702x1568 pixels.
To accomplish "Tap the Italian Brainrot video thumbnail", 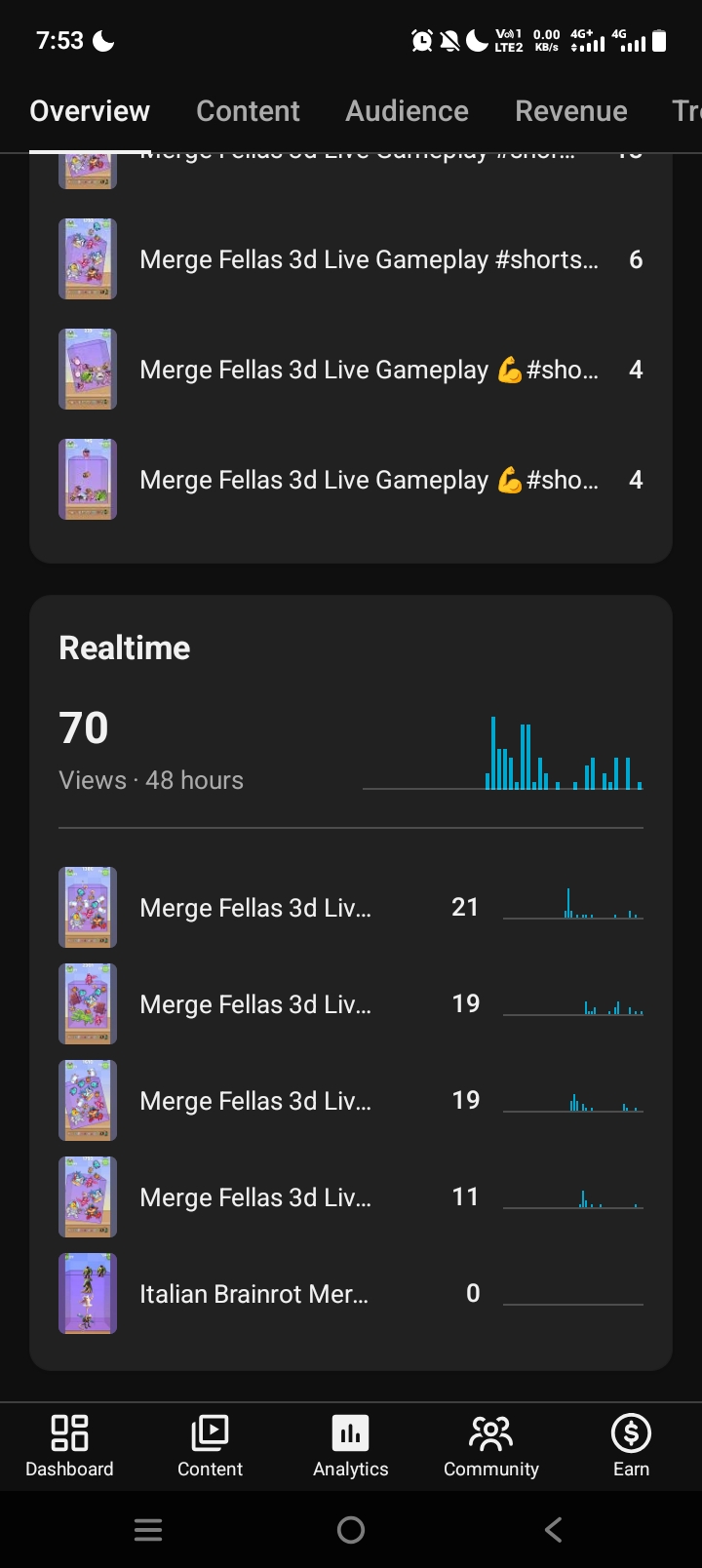I will [88, 1293].
